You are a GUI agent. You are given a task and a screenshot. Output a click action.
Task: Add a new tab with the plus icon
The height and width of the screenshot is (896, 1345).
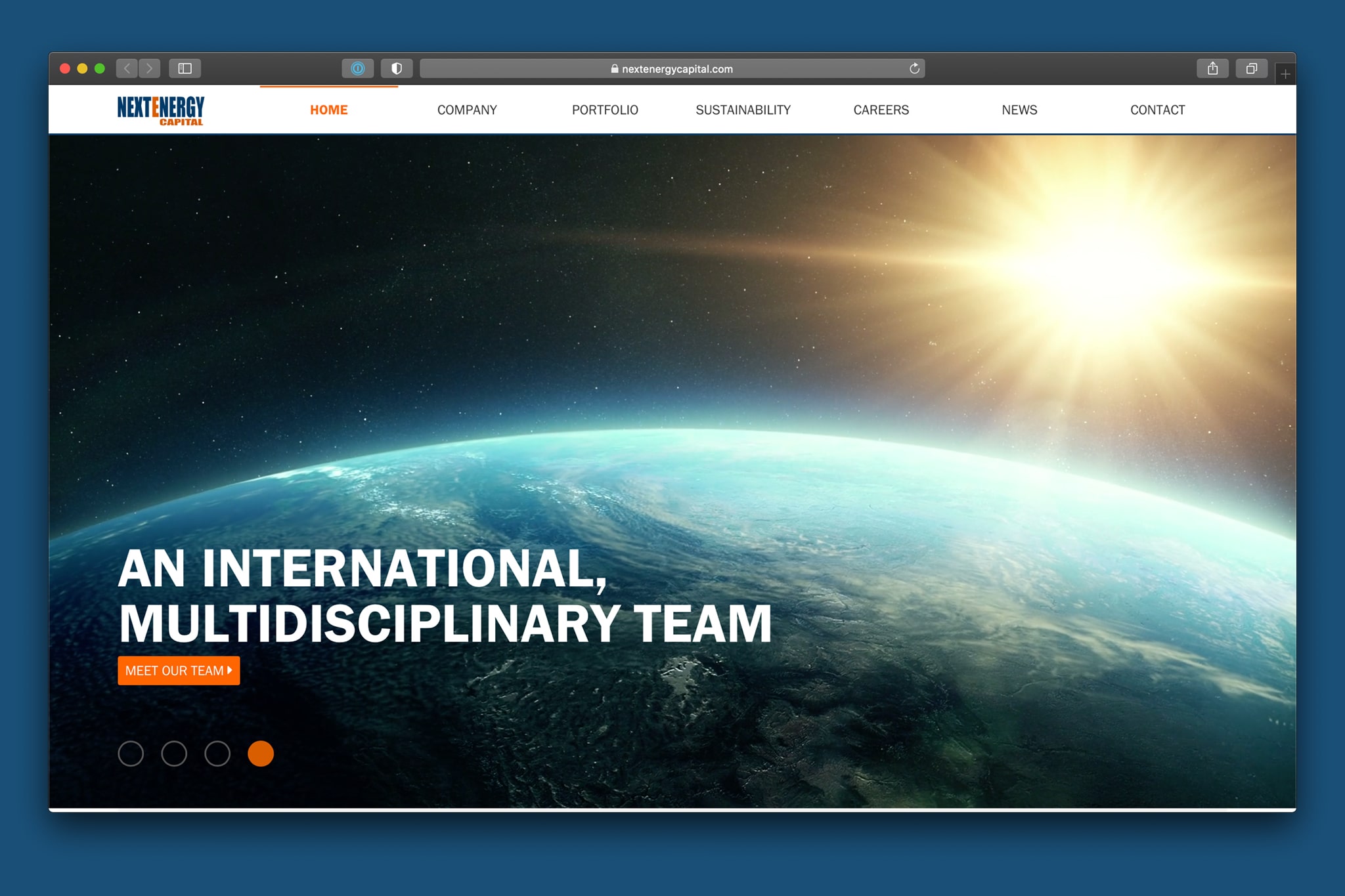click(1285, 74)
